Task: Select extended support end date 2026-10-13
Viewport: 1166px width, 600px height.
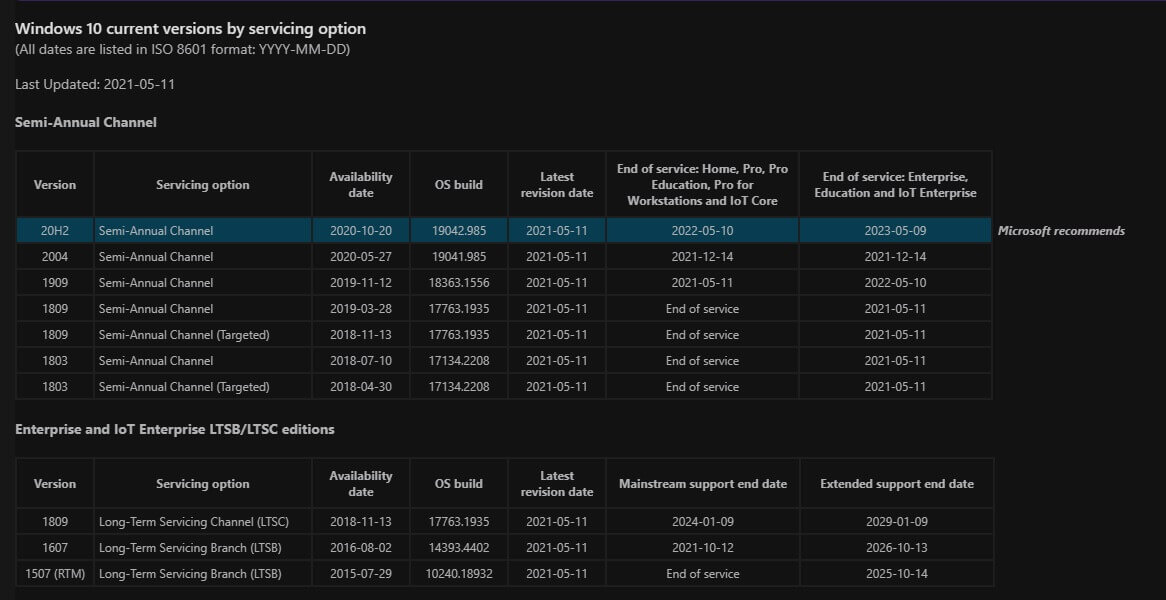Action: 897,548
